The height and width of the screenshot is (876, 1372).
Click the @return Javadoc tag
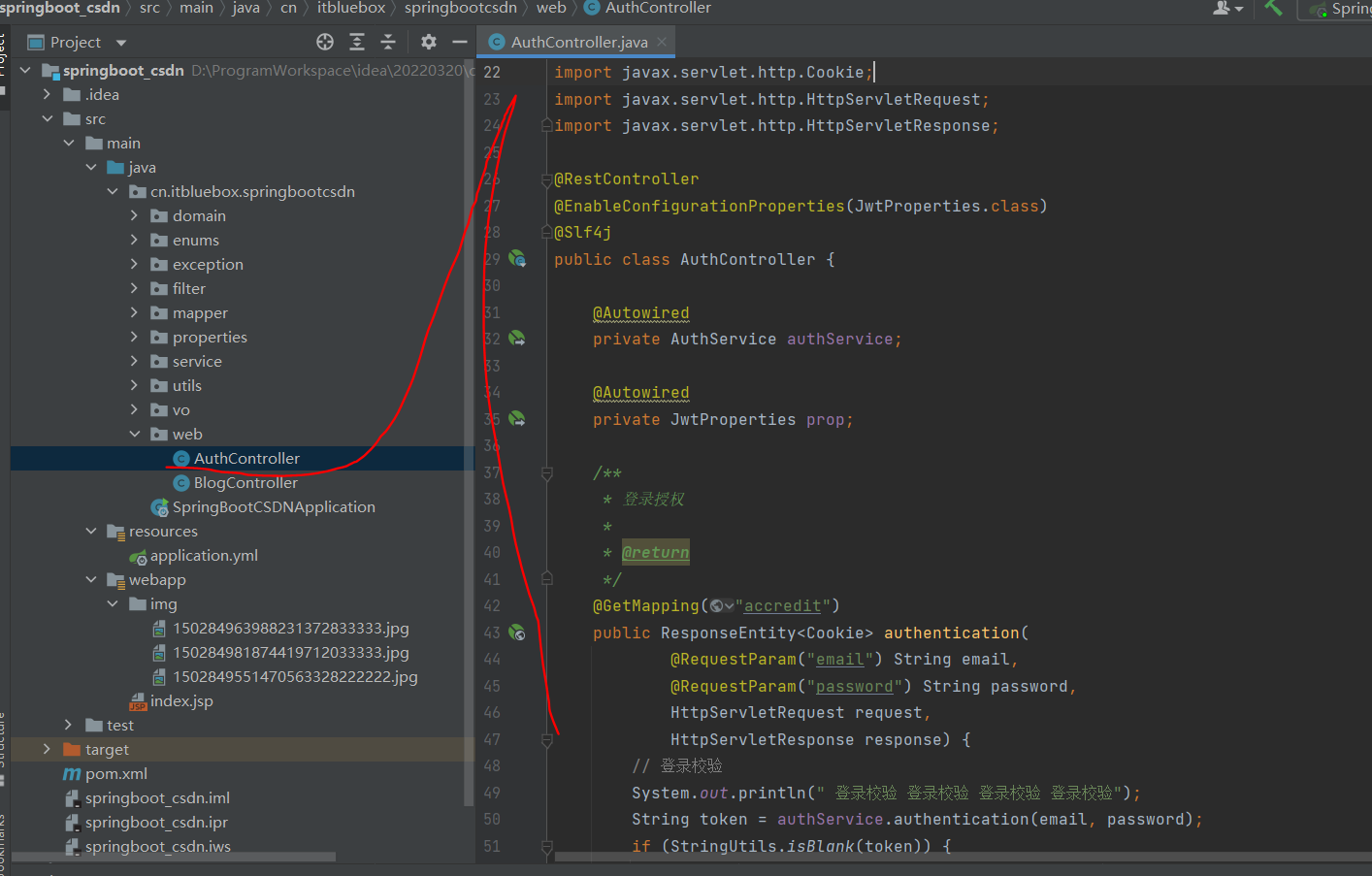point(656,552)
